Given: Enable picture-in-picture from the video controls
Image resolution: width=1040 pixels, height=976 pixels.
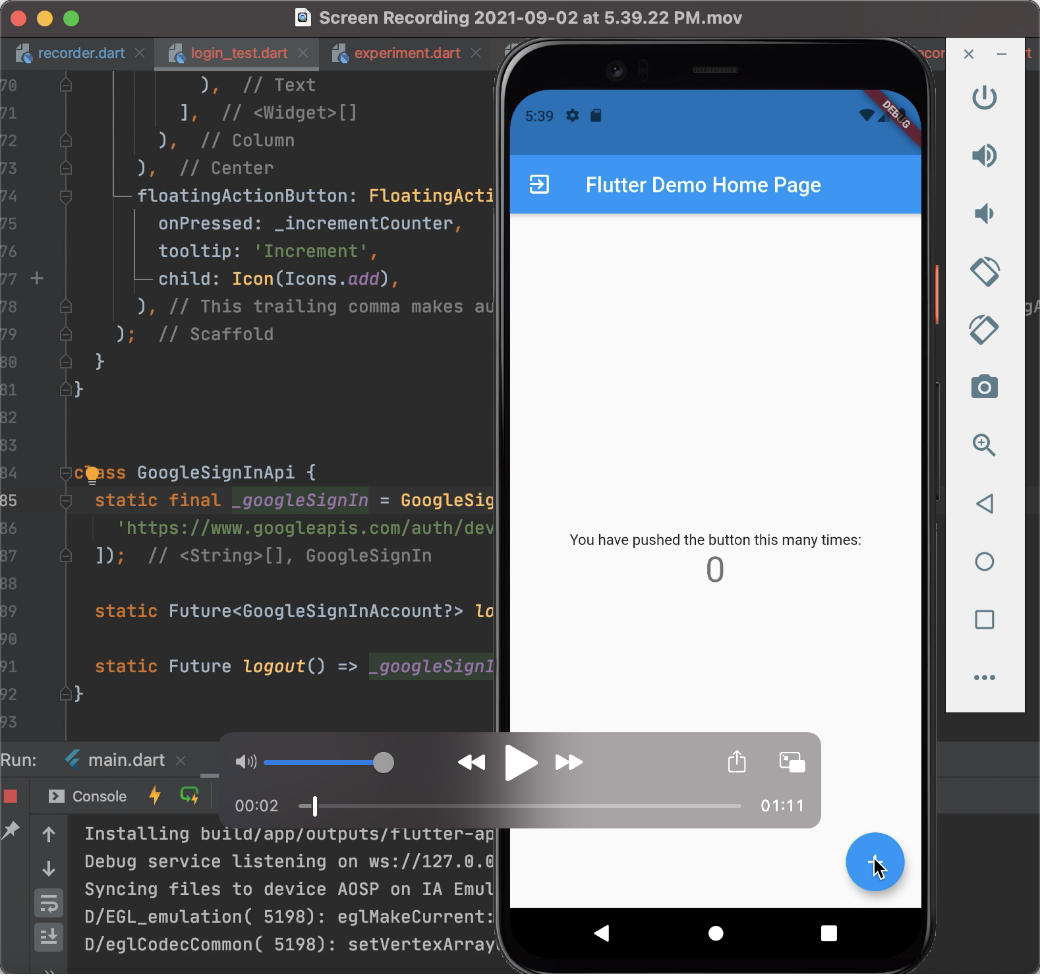Looking at the screenshot, I should pos(792,762).
